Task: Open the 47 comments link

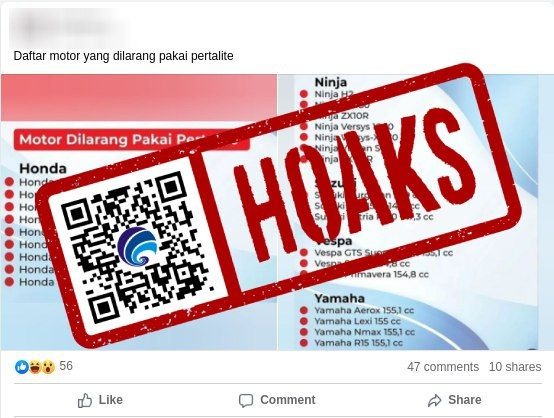Action: click(x=443, y=367)
